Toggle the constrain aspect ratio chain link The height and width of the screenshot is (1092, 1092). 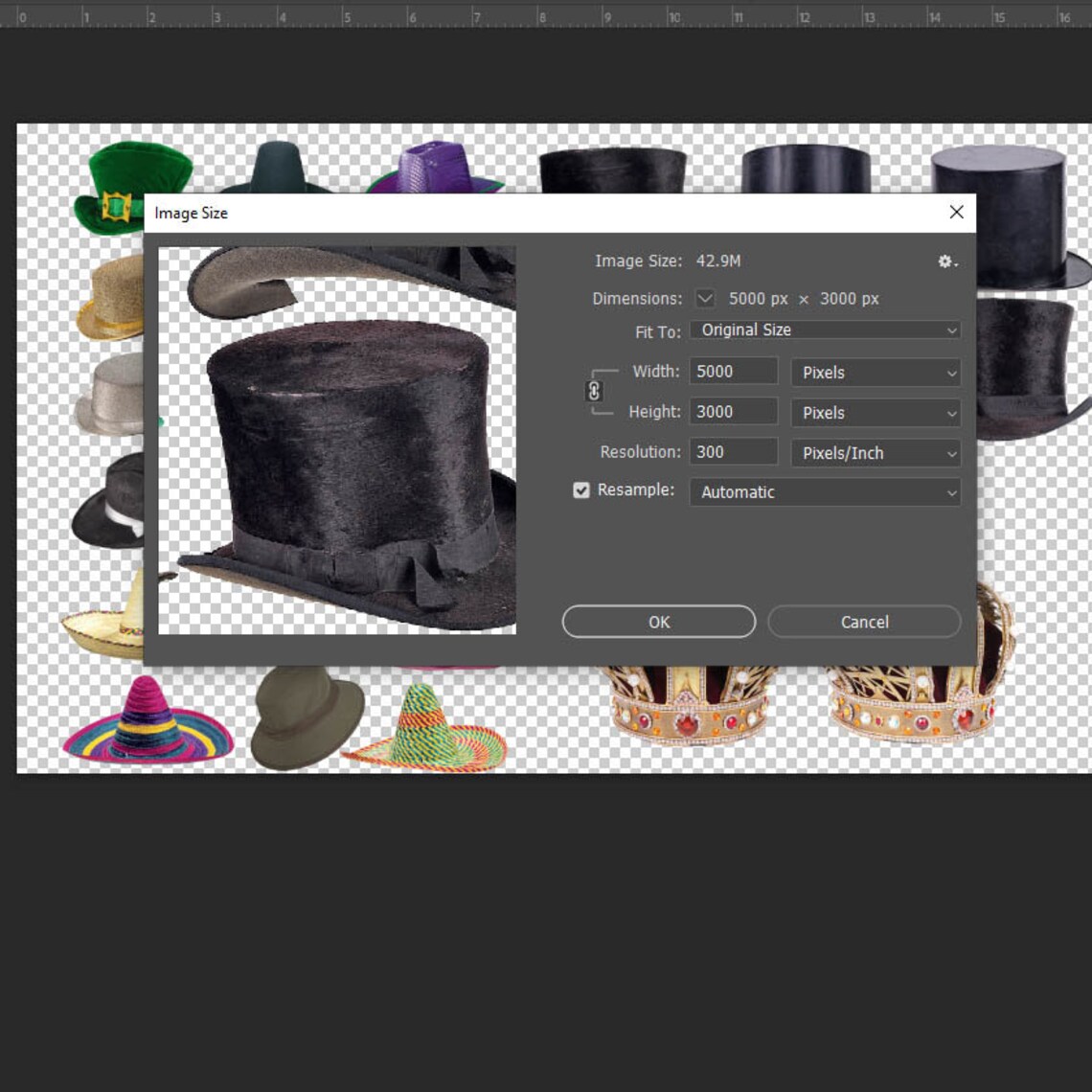click(594, 391)
